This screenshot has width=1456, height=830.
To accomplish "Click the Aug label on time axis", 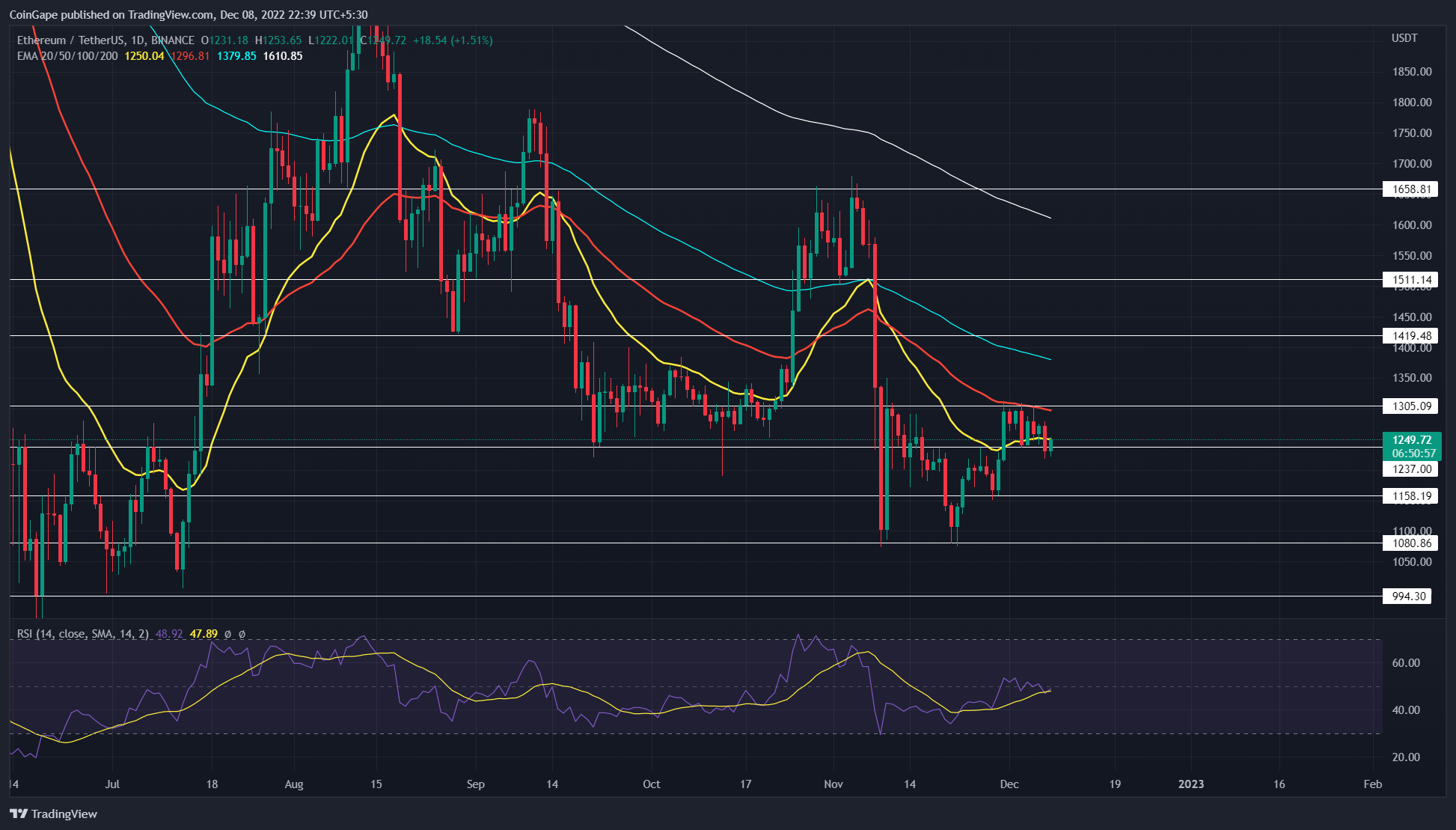I will pyautogui.click(x=294, y=784).
